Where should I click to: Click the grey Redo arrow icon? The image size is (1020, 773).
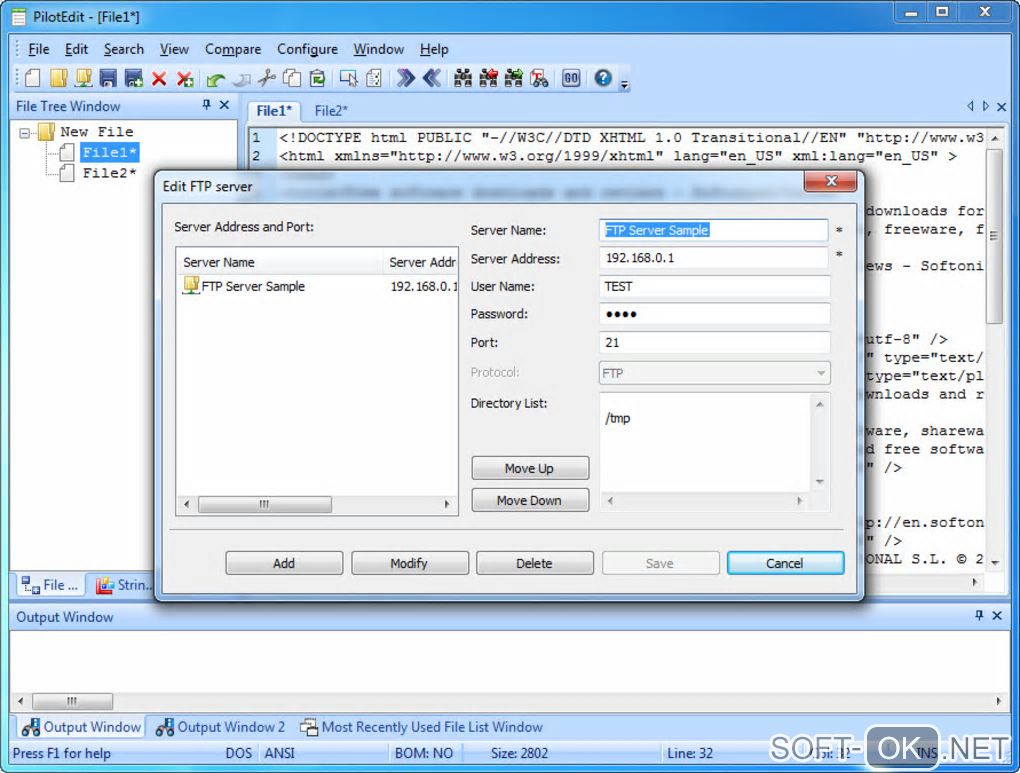click(241, 79)
